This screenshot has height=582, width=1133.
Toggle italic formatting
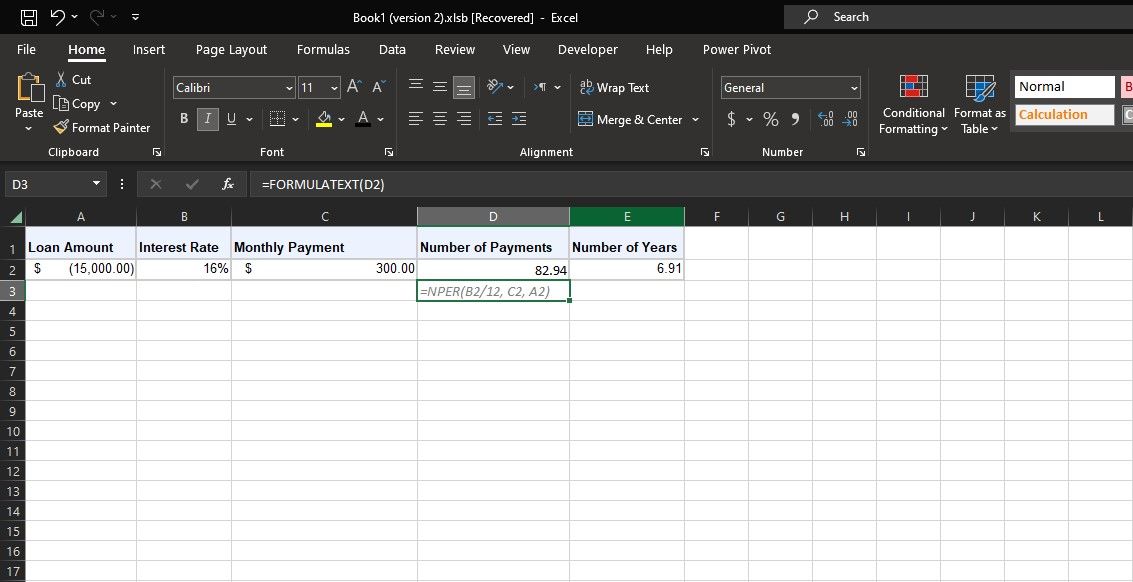click(x=207, y=118)
